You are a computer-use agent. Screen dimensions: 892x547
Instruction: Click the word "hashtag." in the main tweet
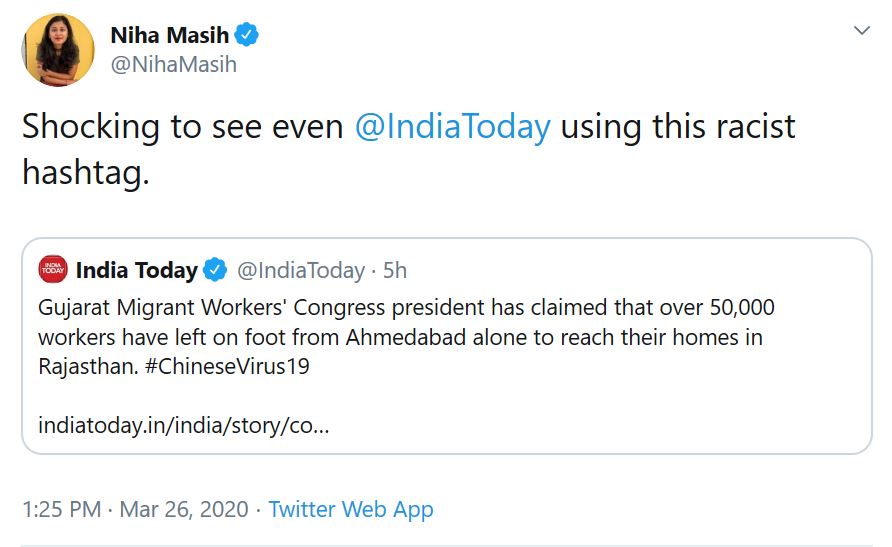[85, 172]
